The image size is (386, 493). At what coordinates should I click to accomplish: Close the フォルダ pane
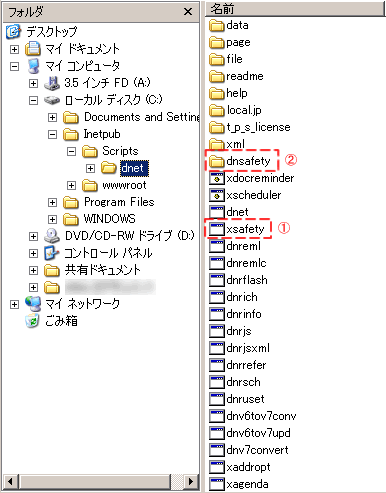[x=188, y=12]
